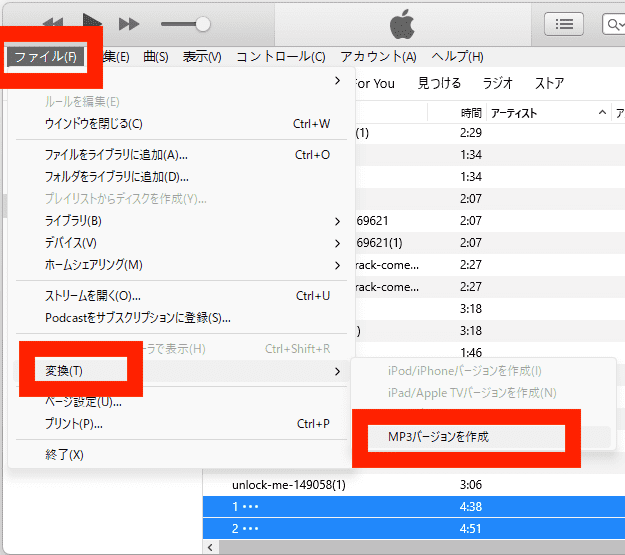Viewport: 625px width, 555px height.
Task: Switch to the ラジオ tab
Action: (x=497, y=83)
